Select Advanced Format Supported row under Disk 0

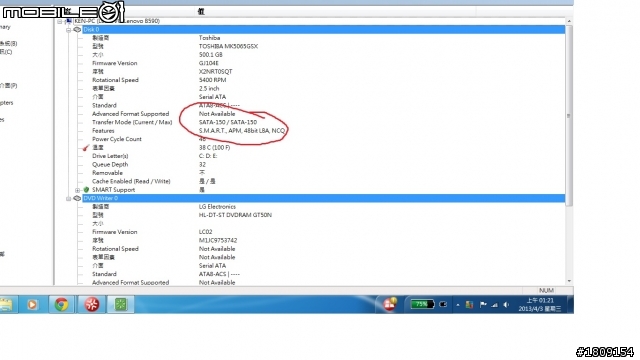[131, 114]
